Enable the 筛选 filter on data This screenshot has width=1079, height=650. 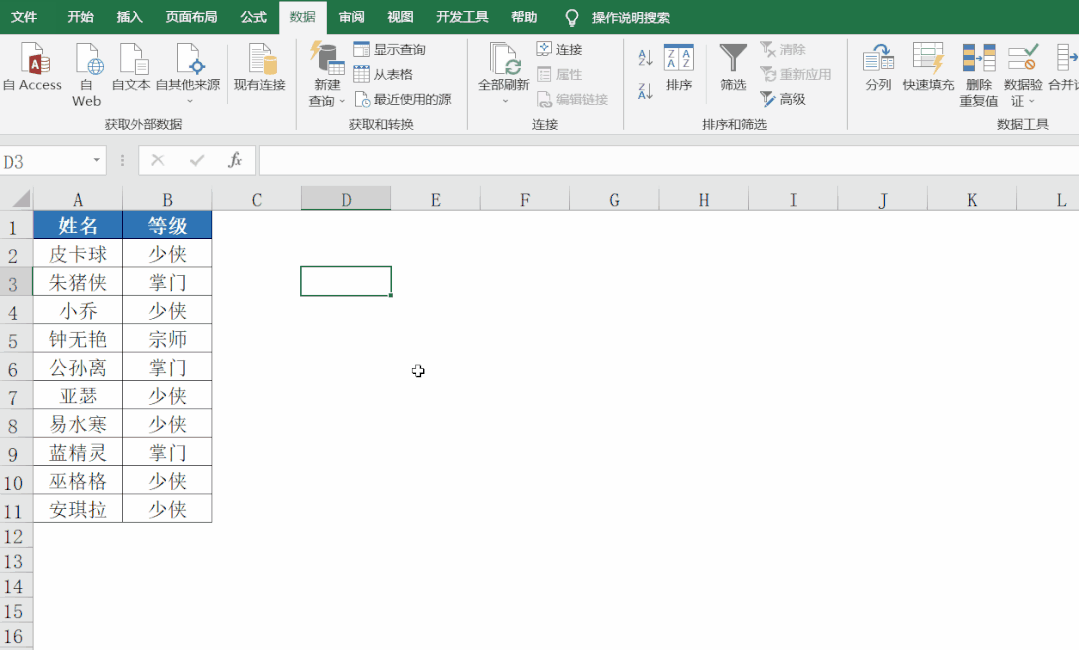732,70
